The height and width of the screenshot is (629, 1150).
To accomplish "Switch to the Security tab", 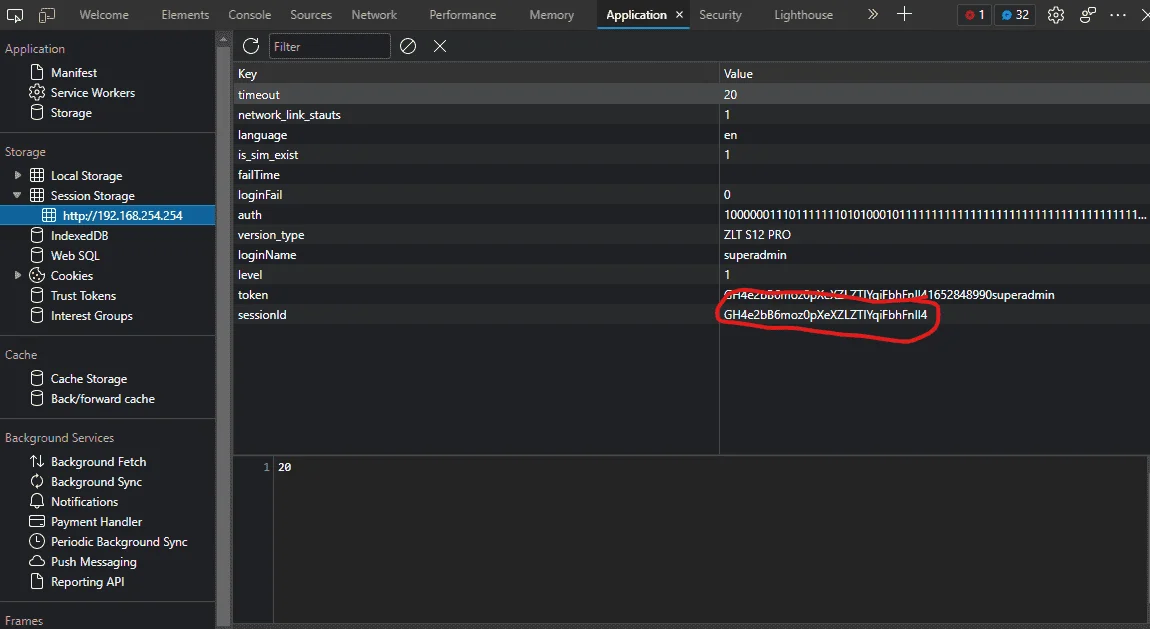I will [x=720, y=15].
